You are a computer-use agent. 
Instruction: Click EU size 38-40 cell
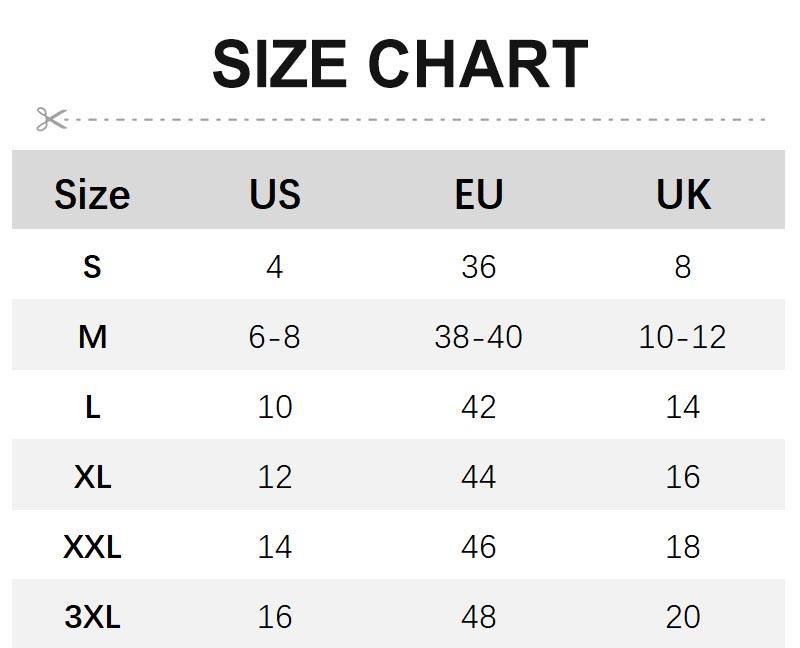click(478, 337)
